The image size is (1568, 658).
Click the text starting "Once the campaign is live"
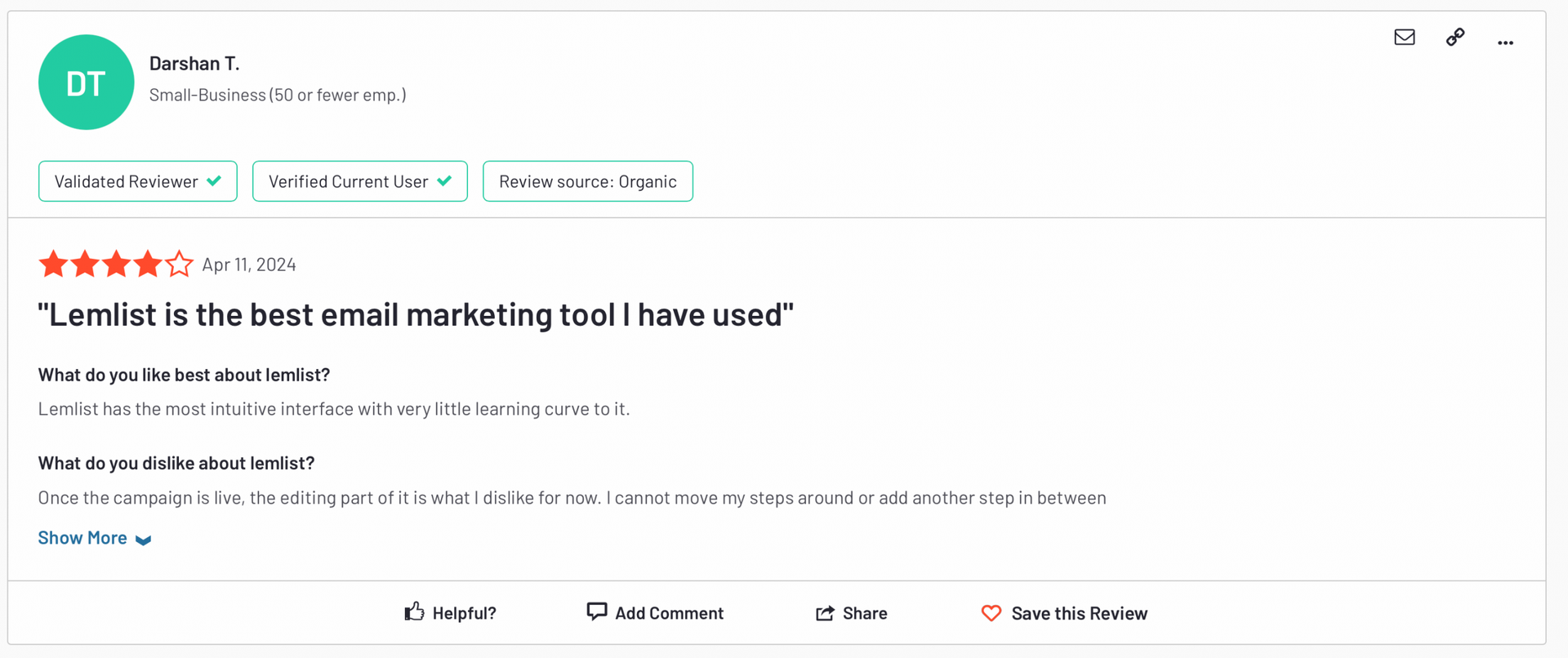coord(572,498)
